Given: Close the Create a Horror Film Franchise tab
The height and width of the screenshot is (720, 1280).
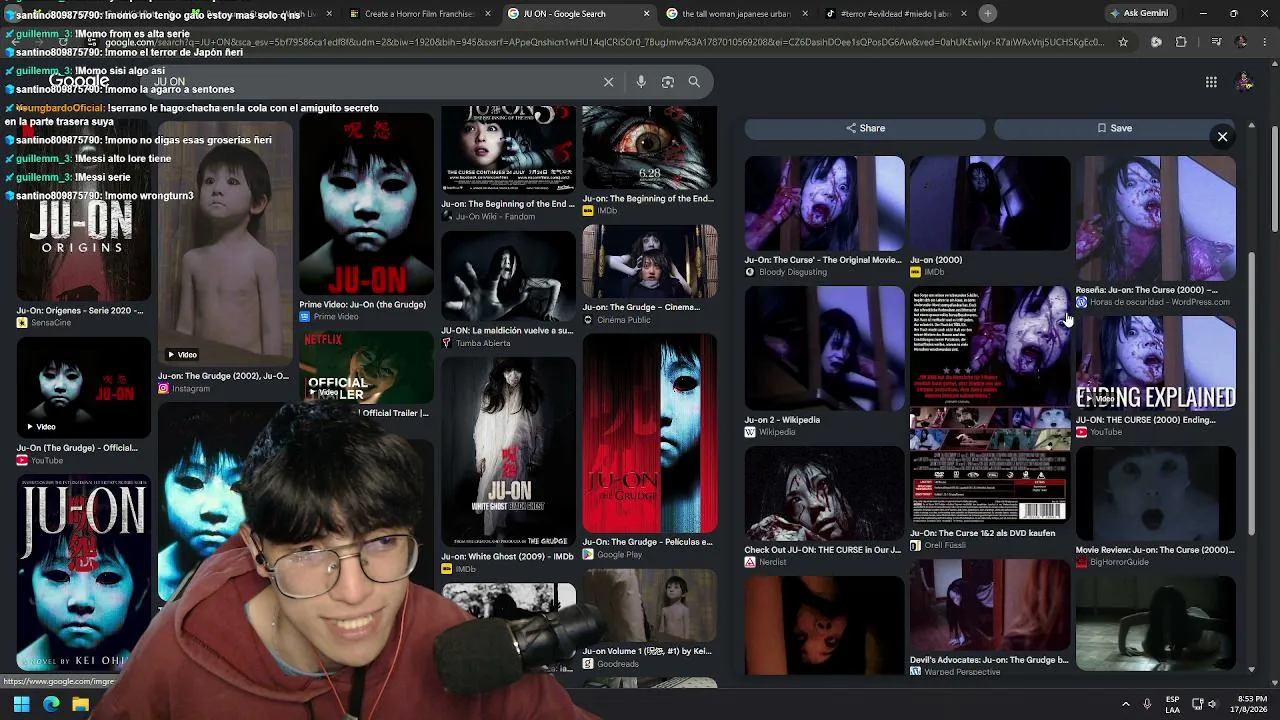Looking at the screenshot, I should coord(488,14).
